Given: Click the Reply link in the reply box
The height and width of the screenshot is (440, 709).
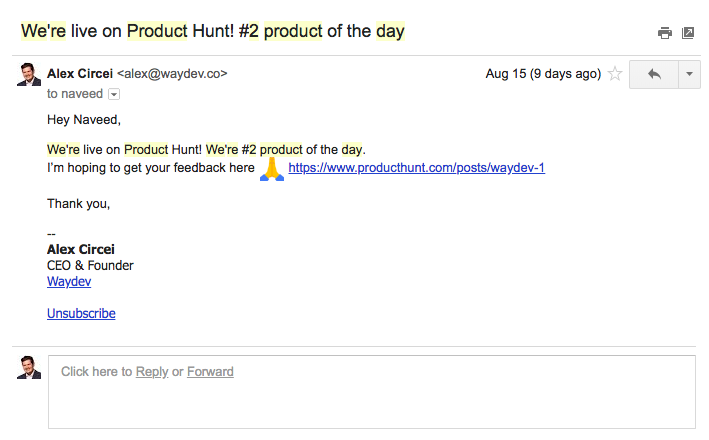Looking at the screenshot, I should click(x=152, y=372).
